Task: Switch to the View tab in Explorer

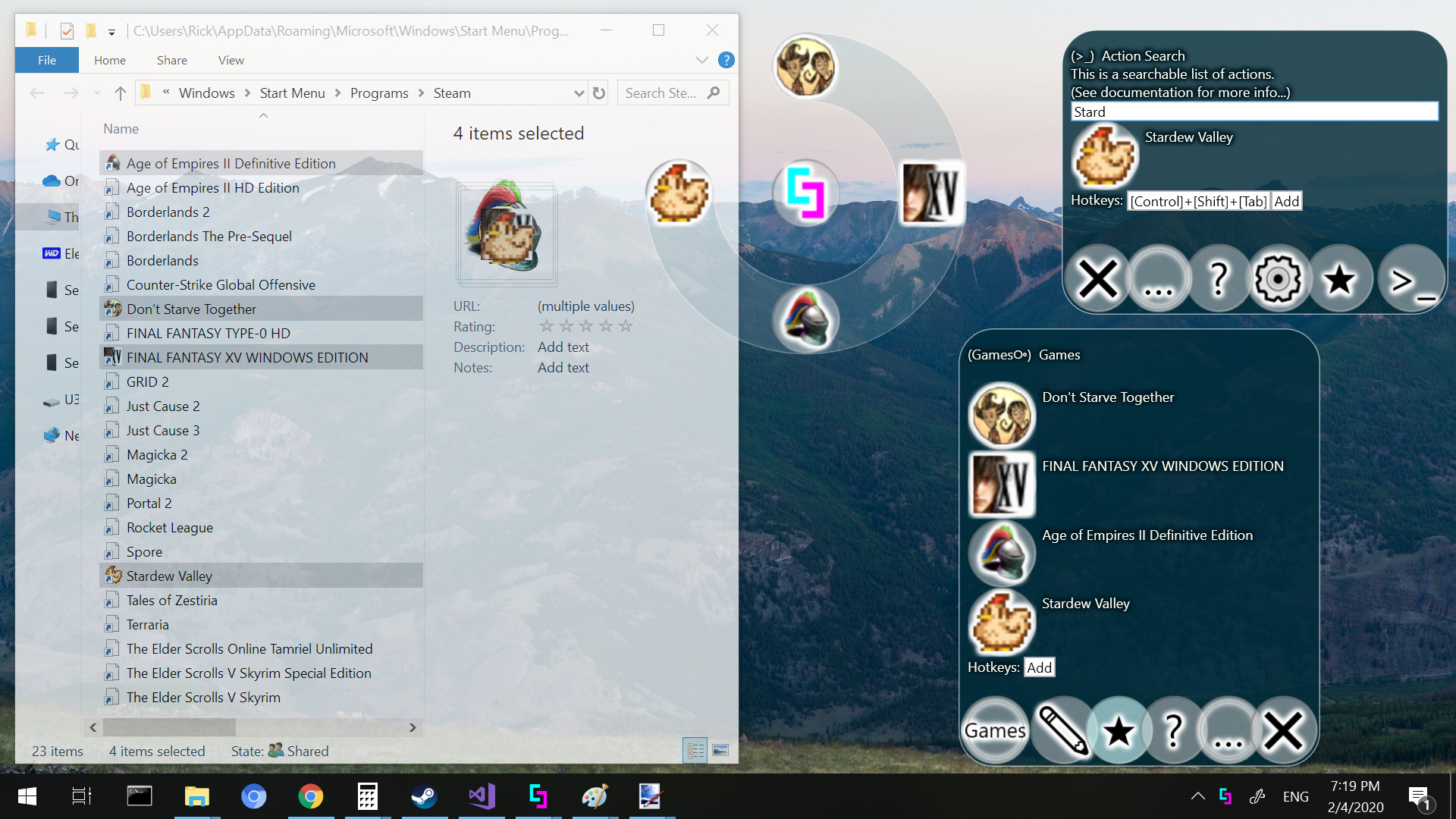Action: coord(231,60)
